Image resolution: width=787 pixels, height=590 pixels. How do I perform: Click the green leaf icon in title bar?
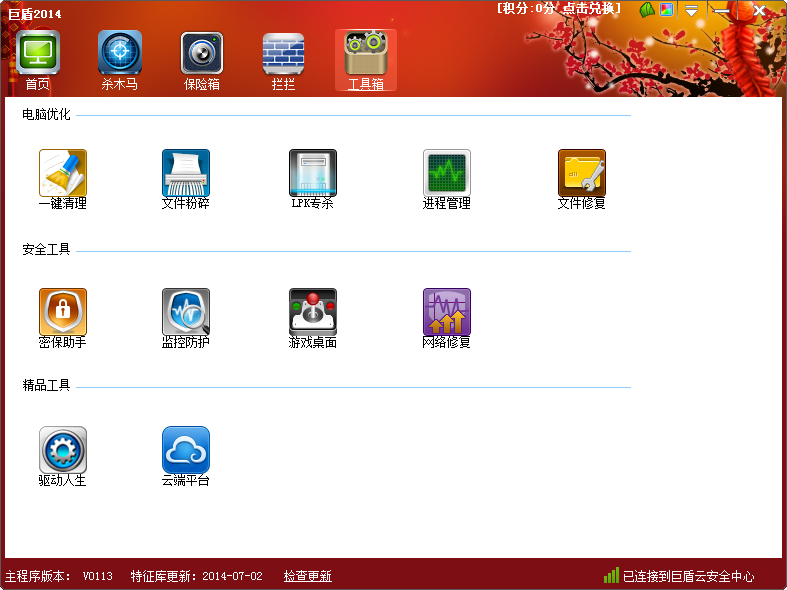pos(647,10)
